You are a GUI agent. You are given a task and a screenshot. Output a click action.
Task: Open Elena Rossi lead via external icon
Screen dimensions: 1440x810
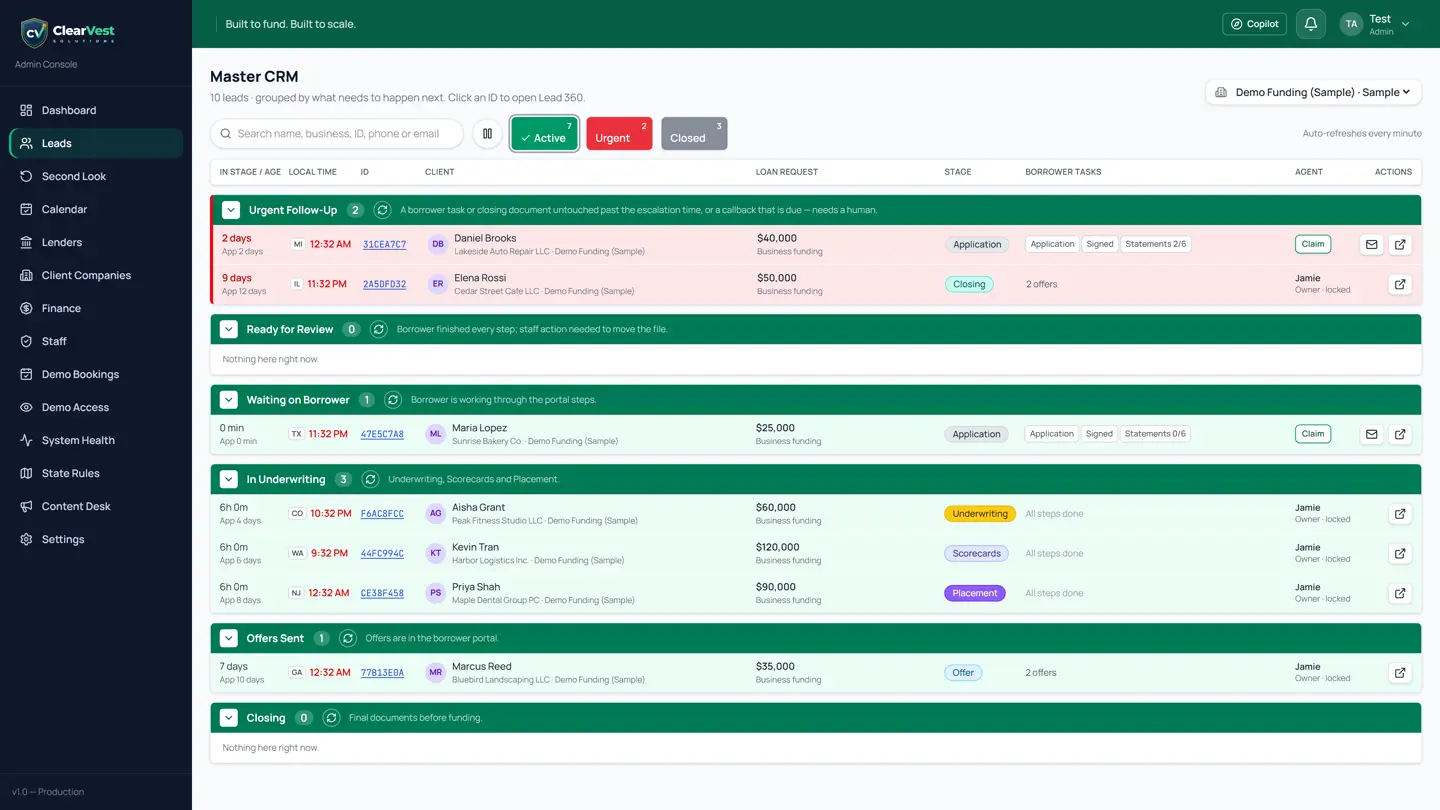coord(1400,284)
